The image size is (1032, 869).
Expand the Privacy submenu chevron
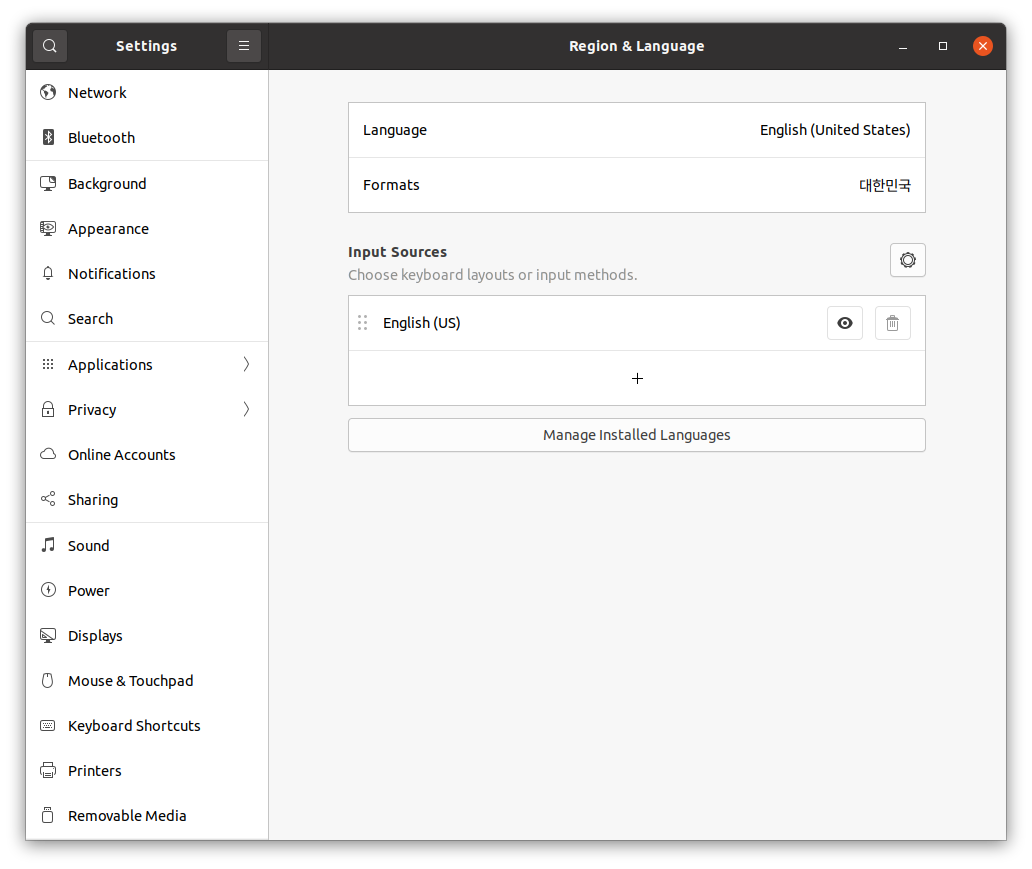click(x=246, y=409)
